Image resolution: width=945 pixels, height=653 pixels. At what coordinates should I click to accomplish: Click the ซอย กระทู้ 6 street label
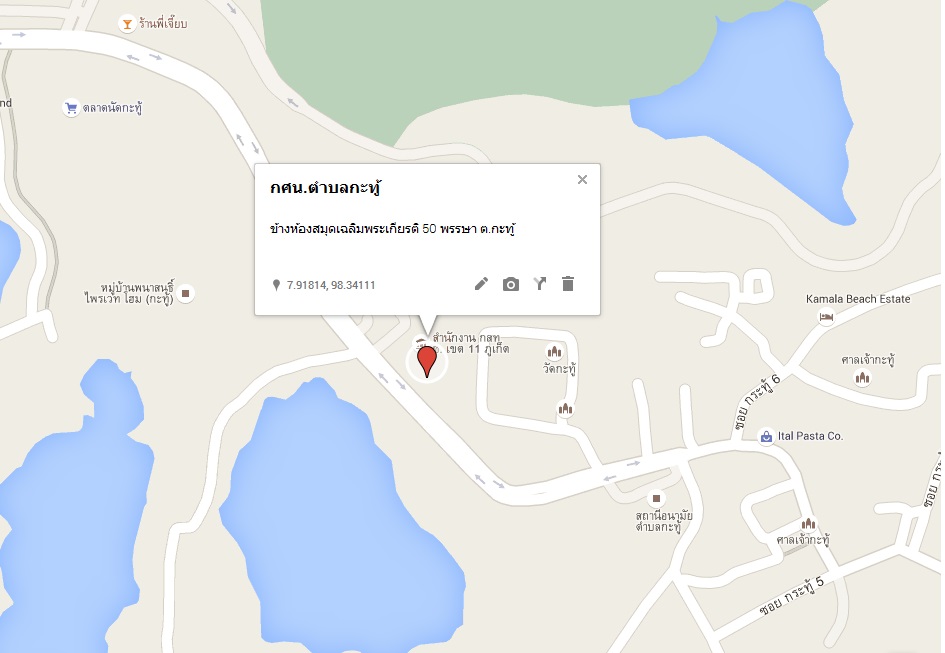coord(758,402)
